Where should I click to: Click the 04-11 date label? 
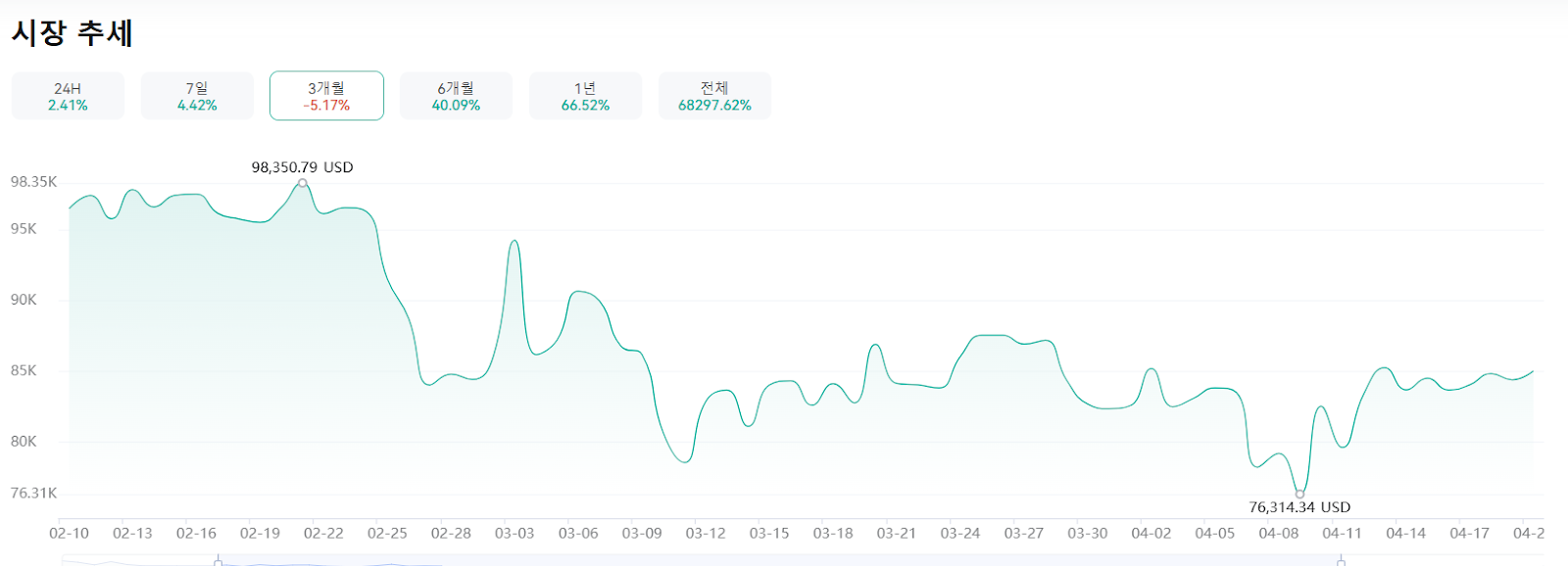tap(1343, 534)
